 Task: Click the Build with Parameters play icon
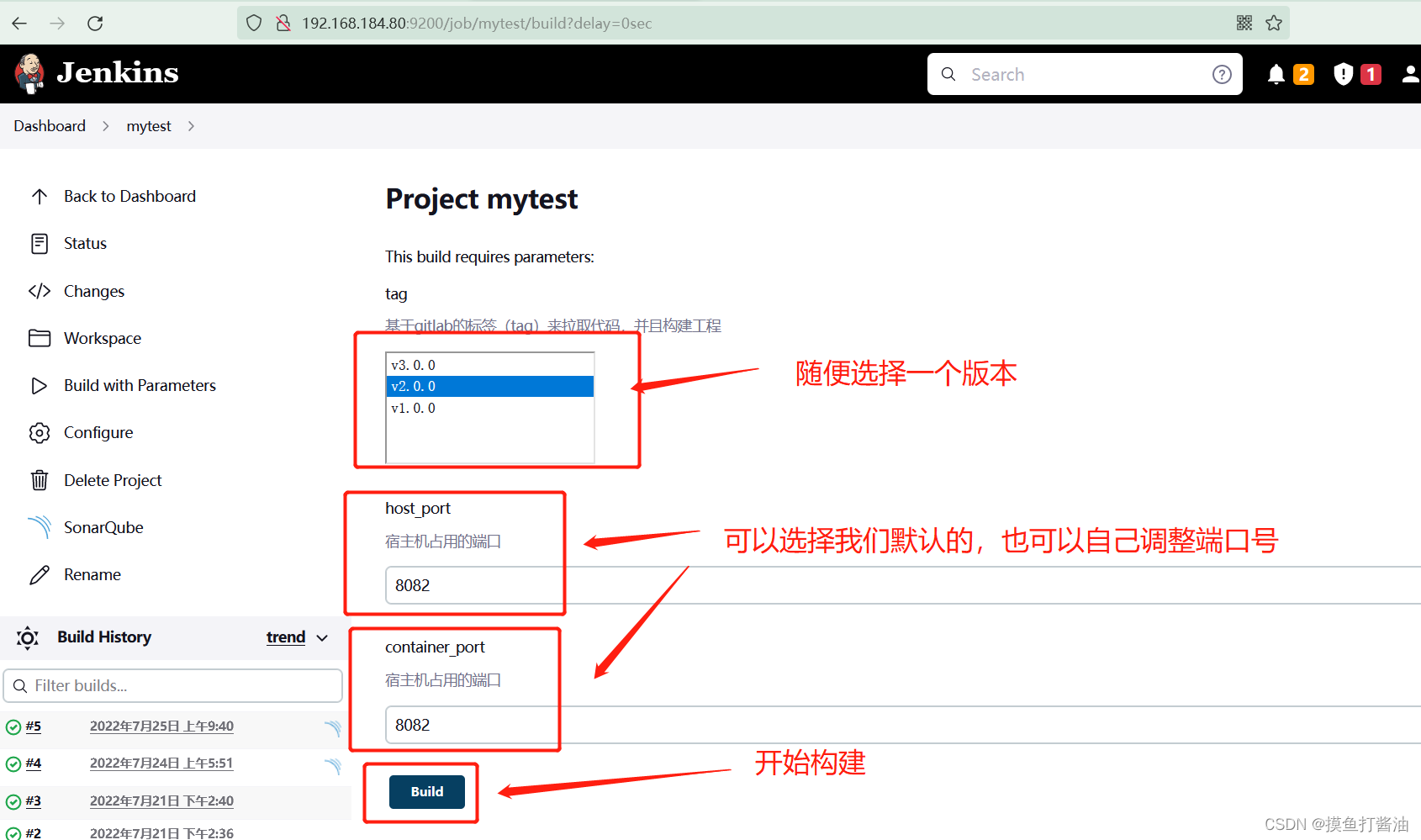(x=40, y=386)
